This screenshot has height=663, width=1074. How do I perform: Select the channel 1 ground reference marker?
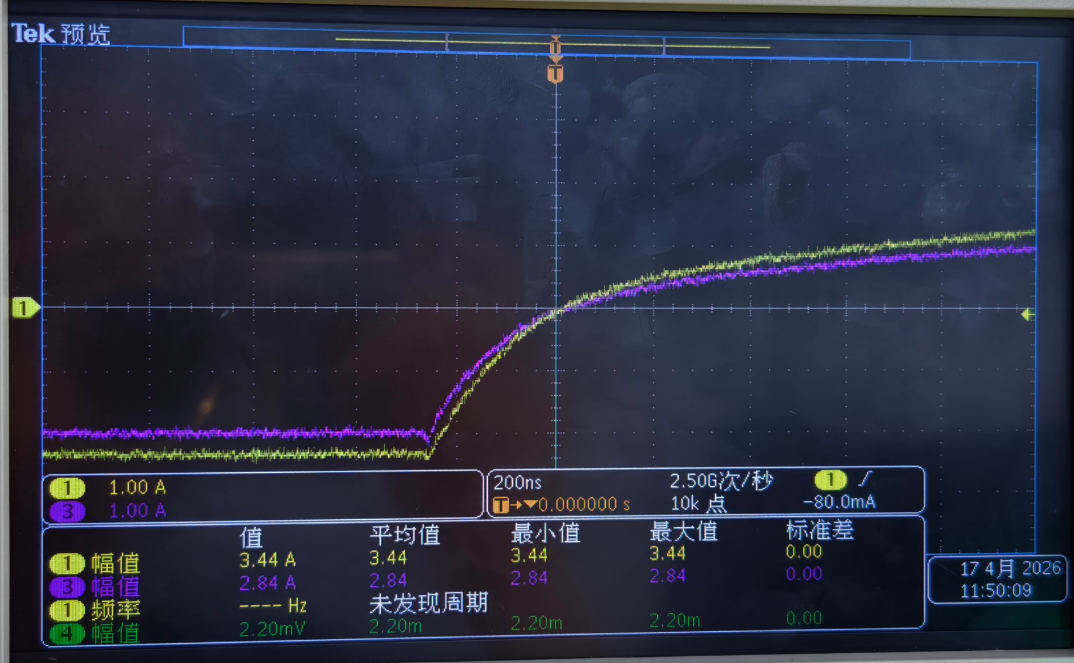[x=25, y=308]
